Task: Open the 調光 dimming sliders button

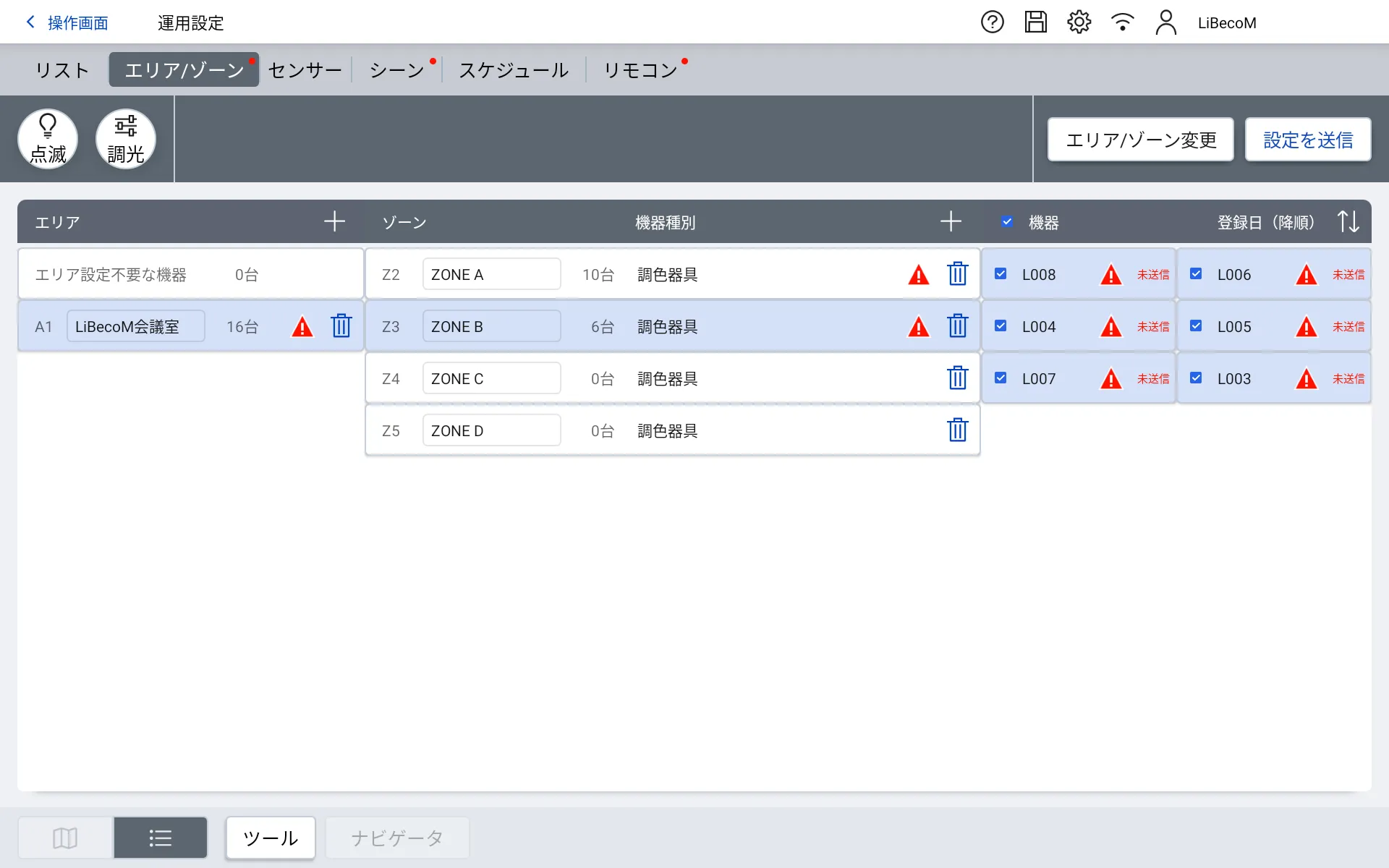Action: 126,139
